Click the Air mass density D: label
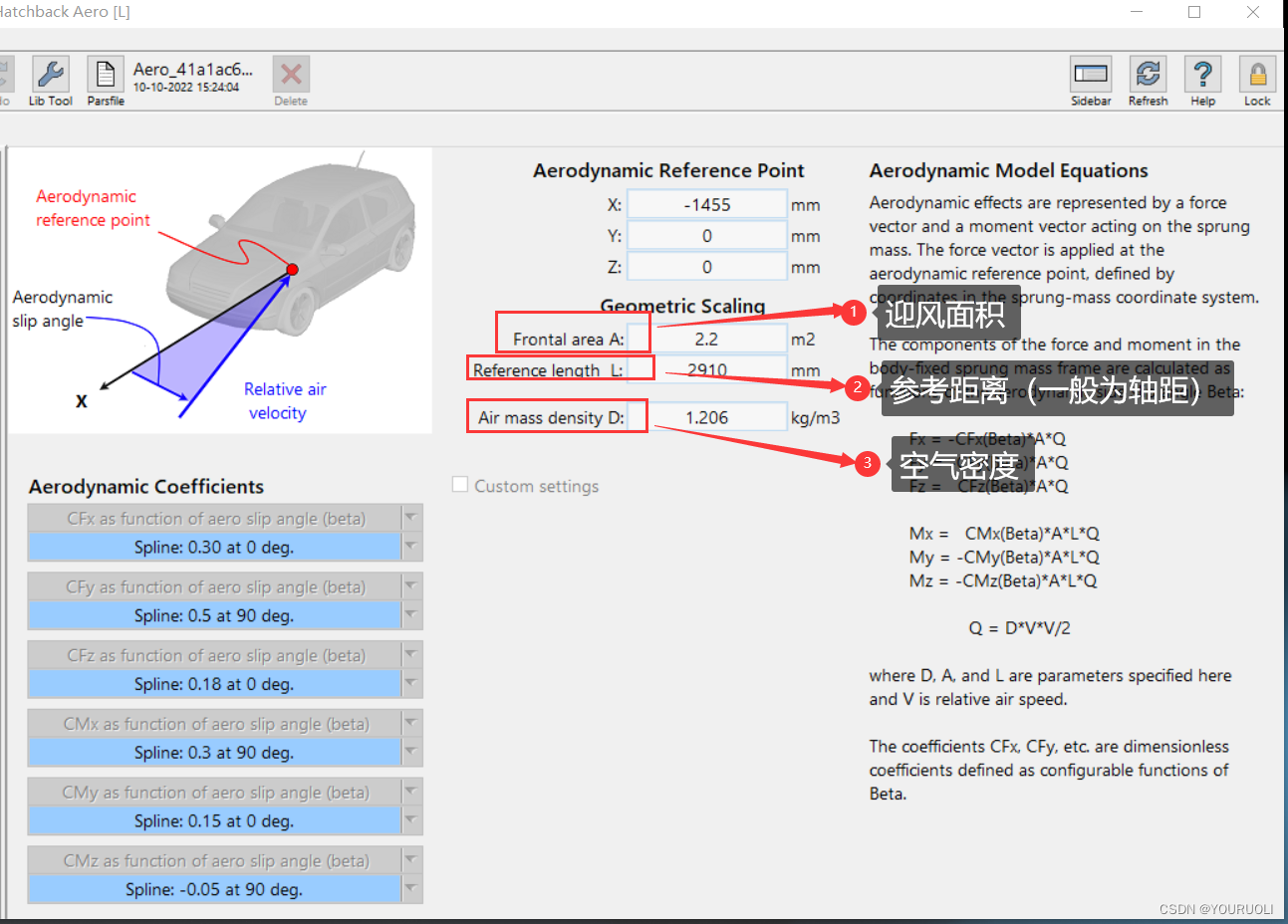This screenshot has height=924, width=1288. 551,417
